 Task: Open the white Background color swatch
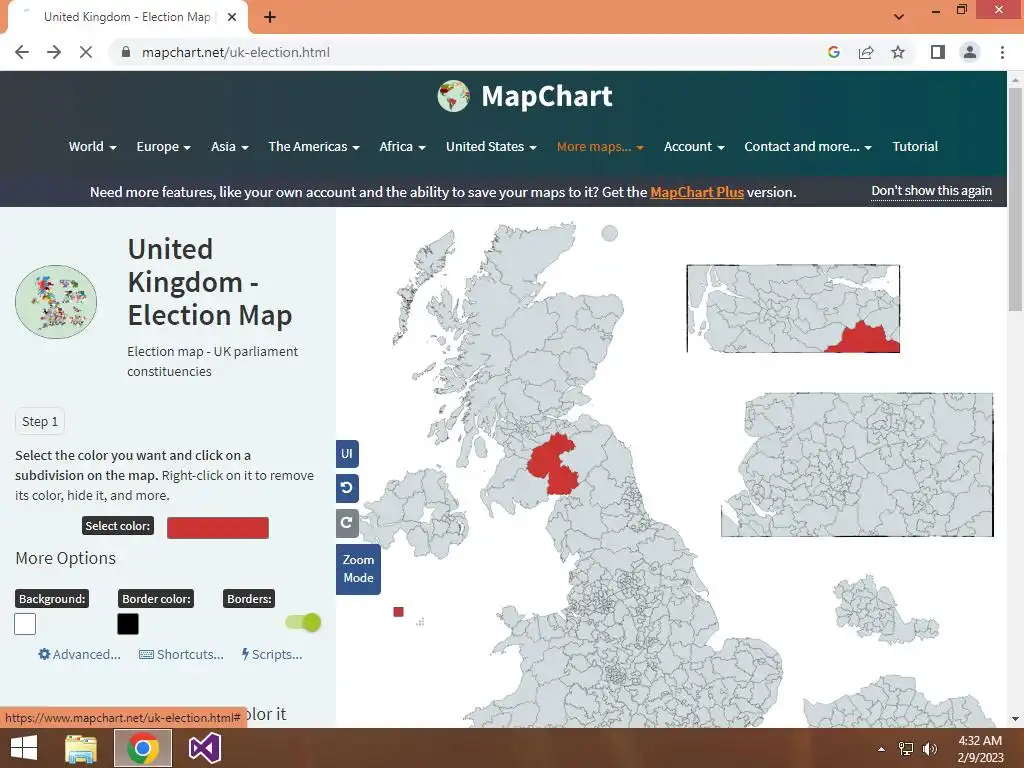coord(25,624)
